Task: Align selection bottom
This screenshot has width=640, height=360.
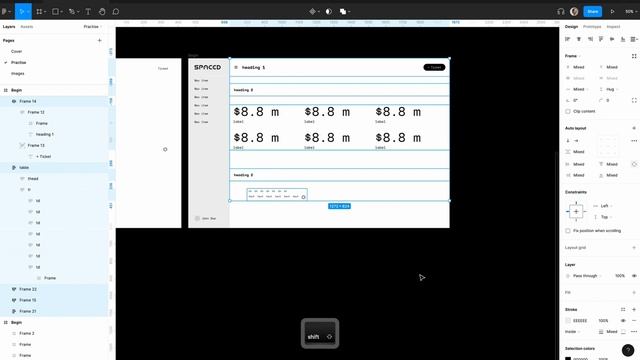Action: [623, 39]
